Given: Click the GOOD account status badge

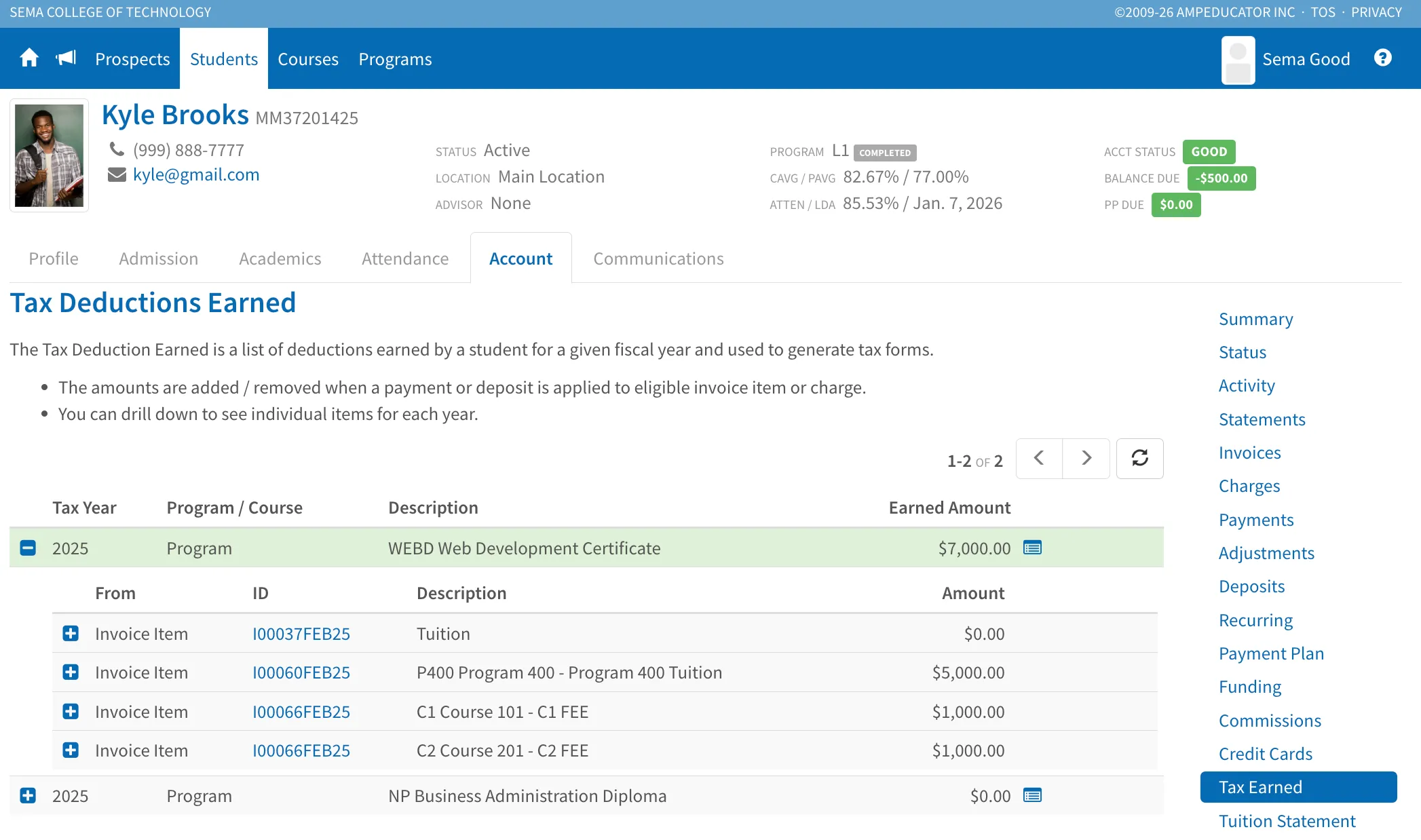Looking at the screenshot, I should [x=1209, y=152].
